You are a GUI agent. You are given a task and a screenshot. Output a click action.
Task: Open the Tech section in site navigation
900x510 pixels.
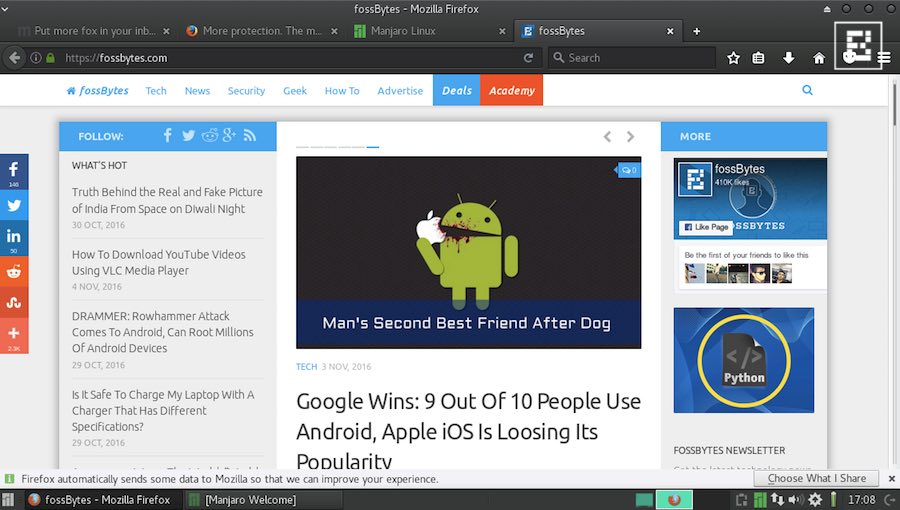tap(156, 91)
